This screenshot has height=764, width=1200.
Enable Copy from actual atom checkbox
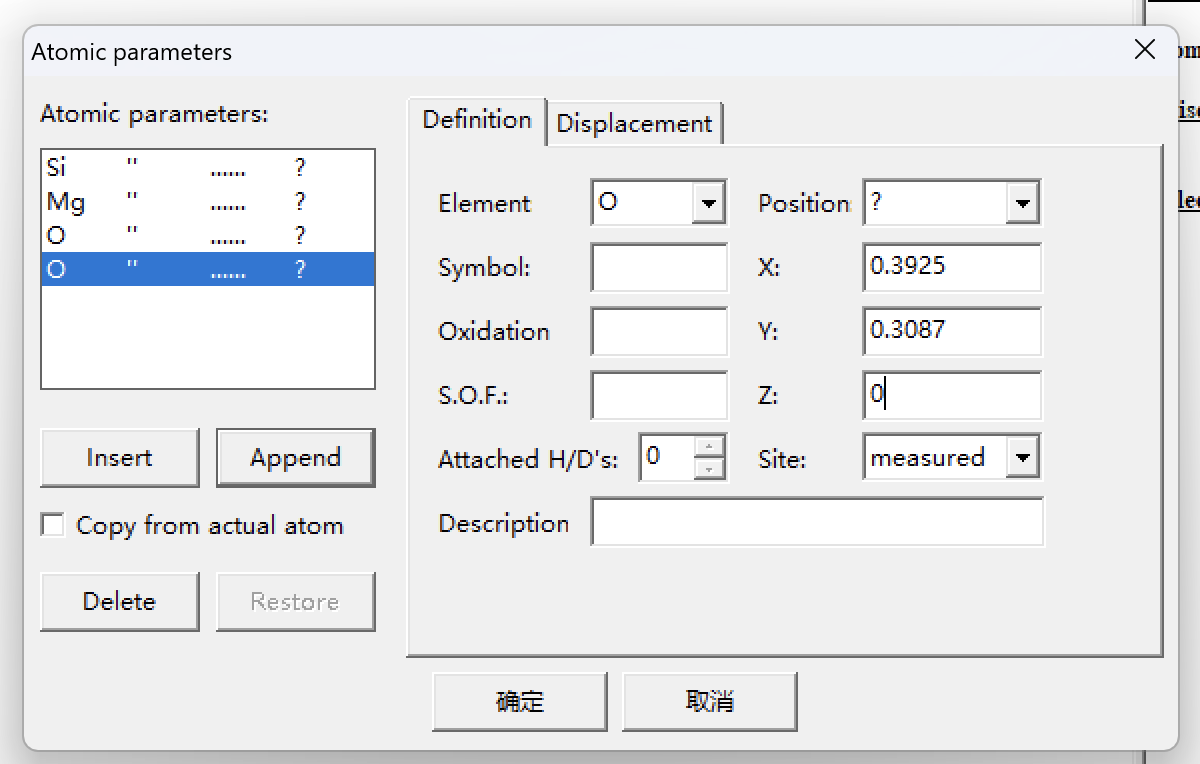[53, 525]
